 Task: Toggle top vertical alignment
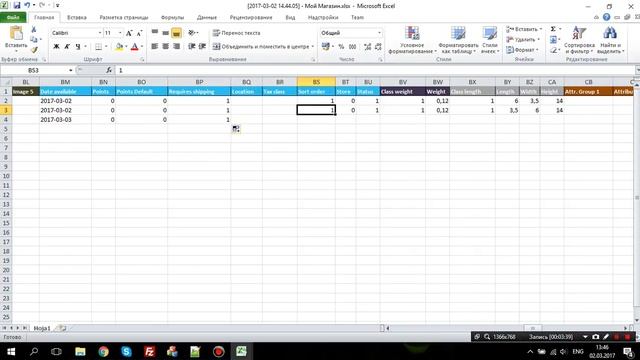point(155,33)
